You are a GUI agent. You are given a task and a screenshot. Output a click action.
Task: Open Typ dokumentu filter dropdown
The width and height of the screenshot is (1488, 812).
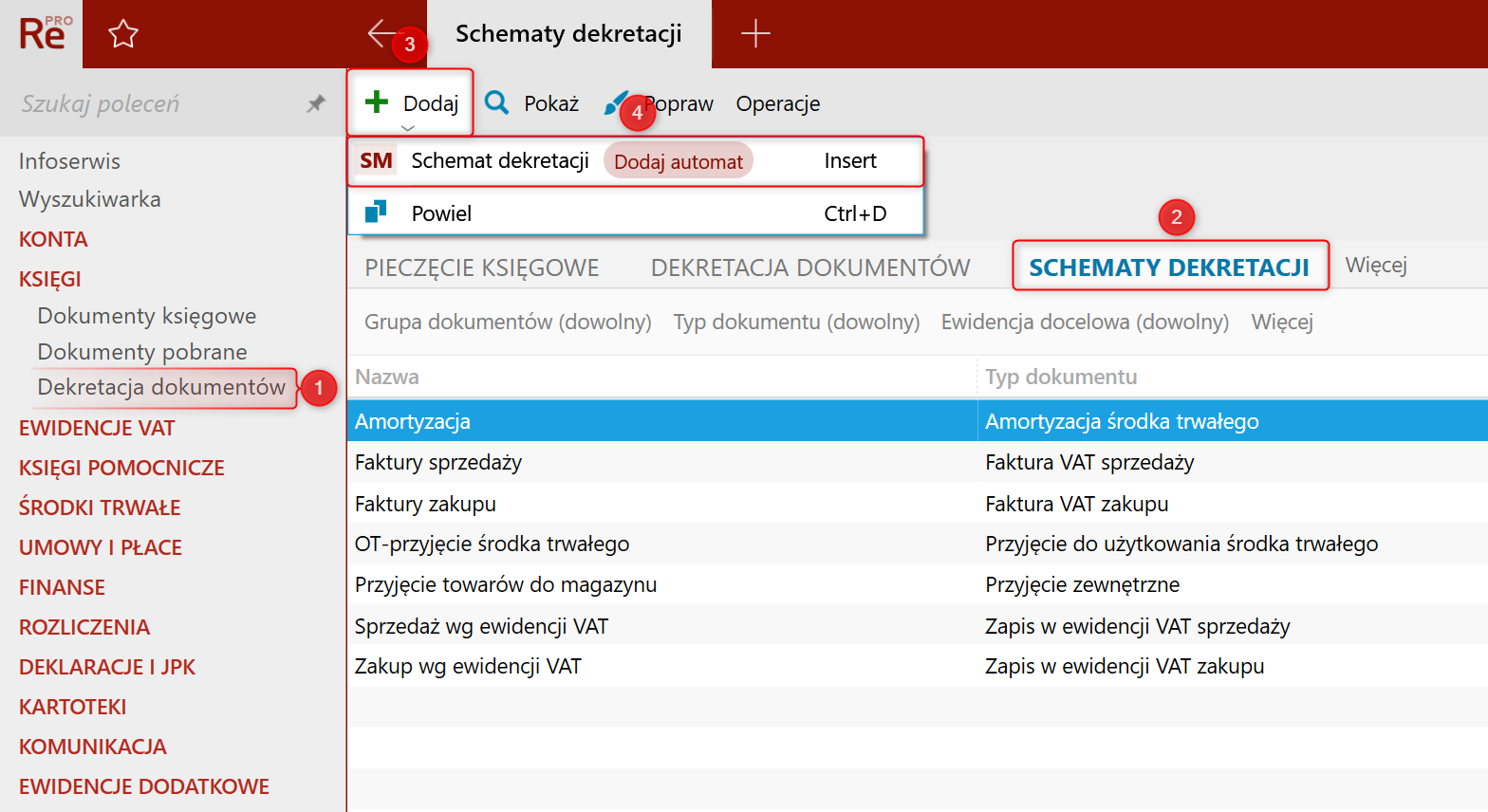point(796,323)
